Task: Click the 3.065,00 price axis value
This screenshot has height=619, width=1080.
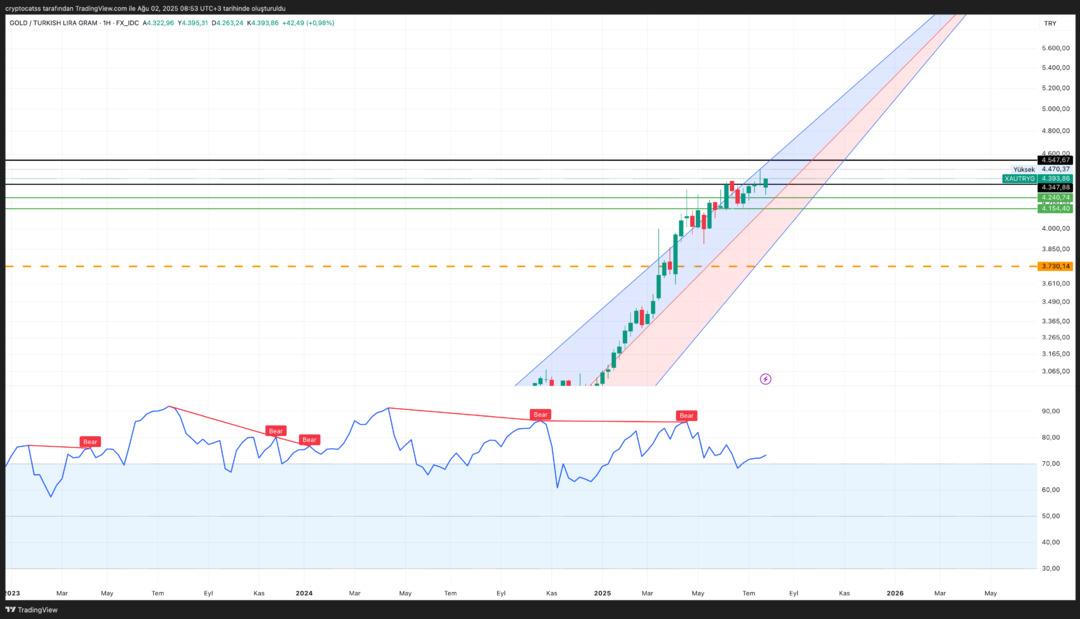Action: [1056, 371]
